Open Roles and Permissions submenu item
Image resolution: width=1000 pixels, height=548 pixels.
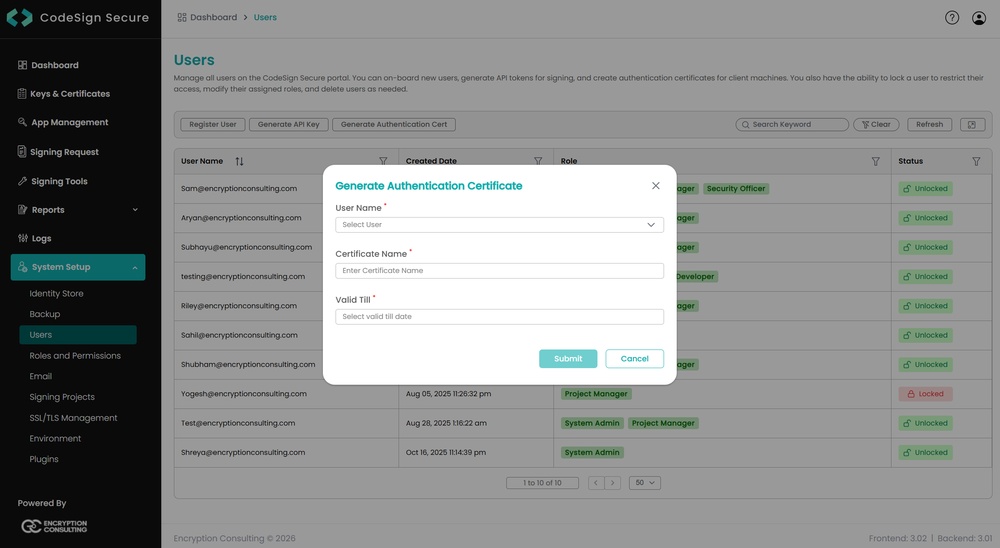pyautogui.click(x=75, y=355)
